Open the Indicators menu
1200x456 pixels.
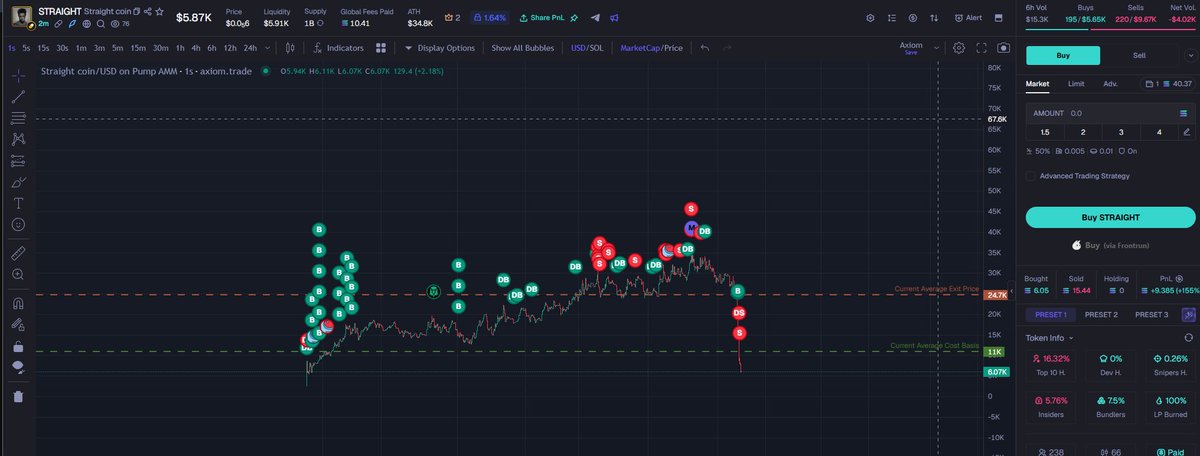[337, 47]
